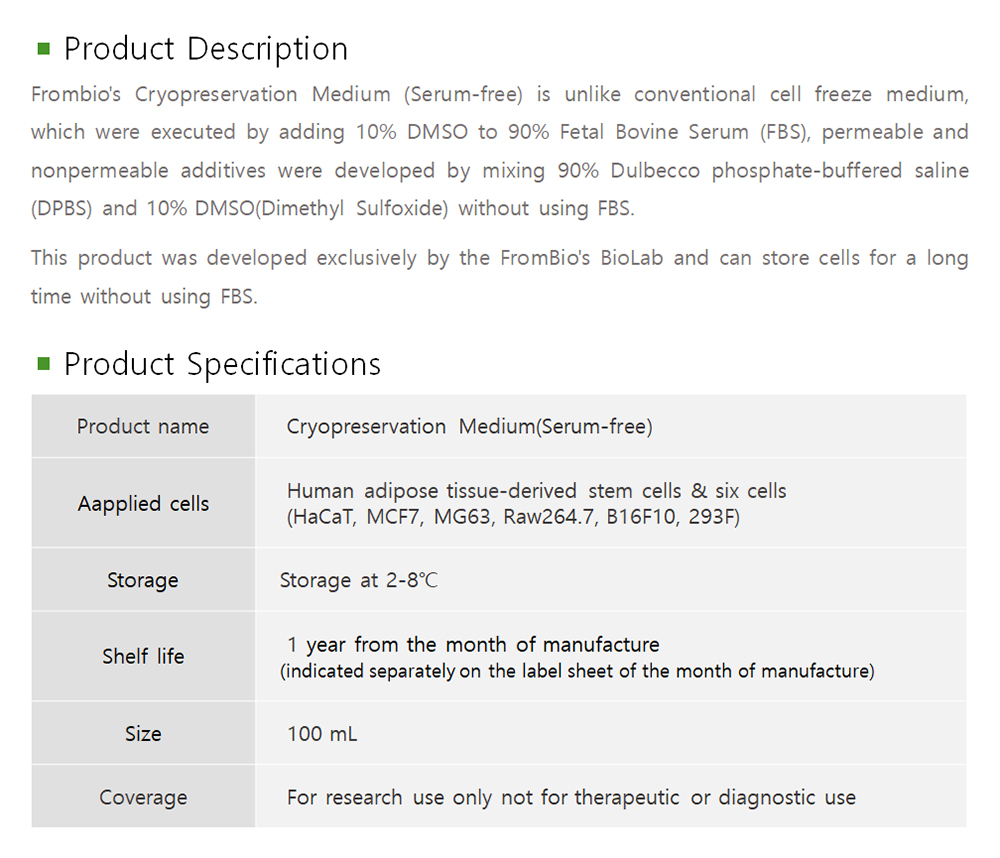Click the HaCaT, MCF7, MG63 cell list line

513,517
